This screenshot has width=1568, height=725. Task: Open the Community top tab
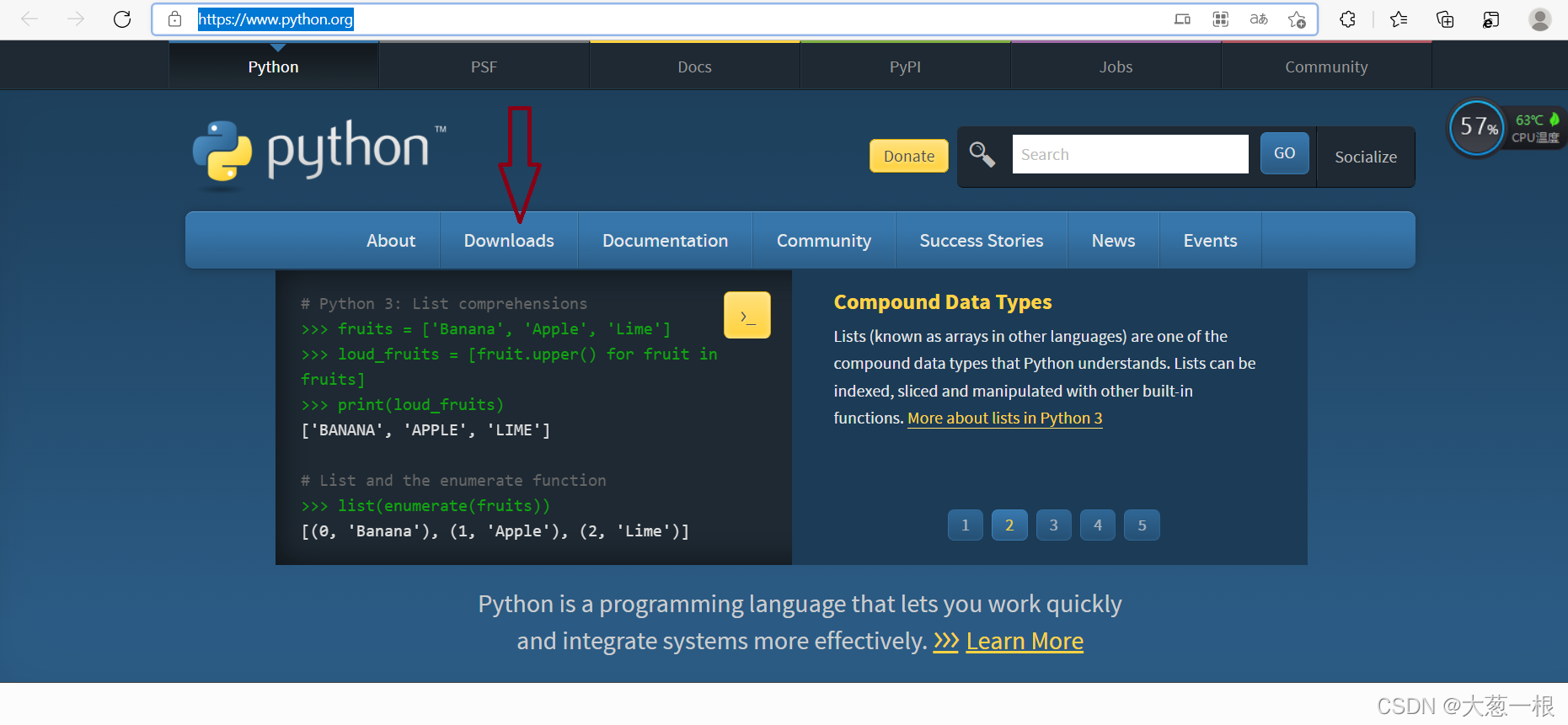click(1326, 66)
